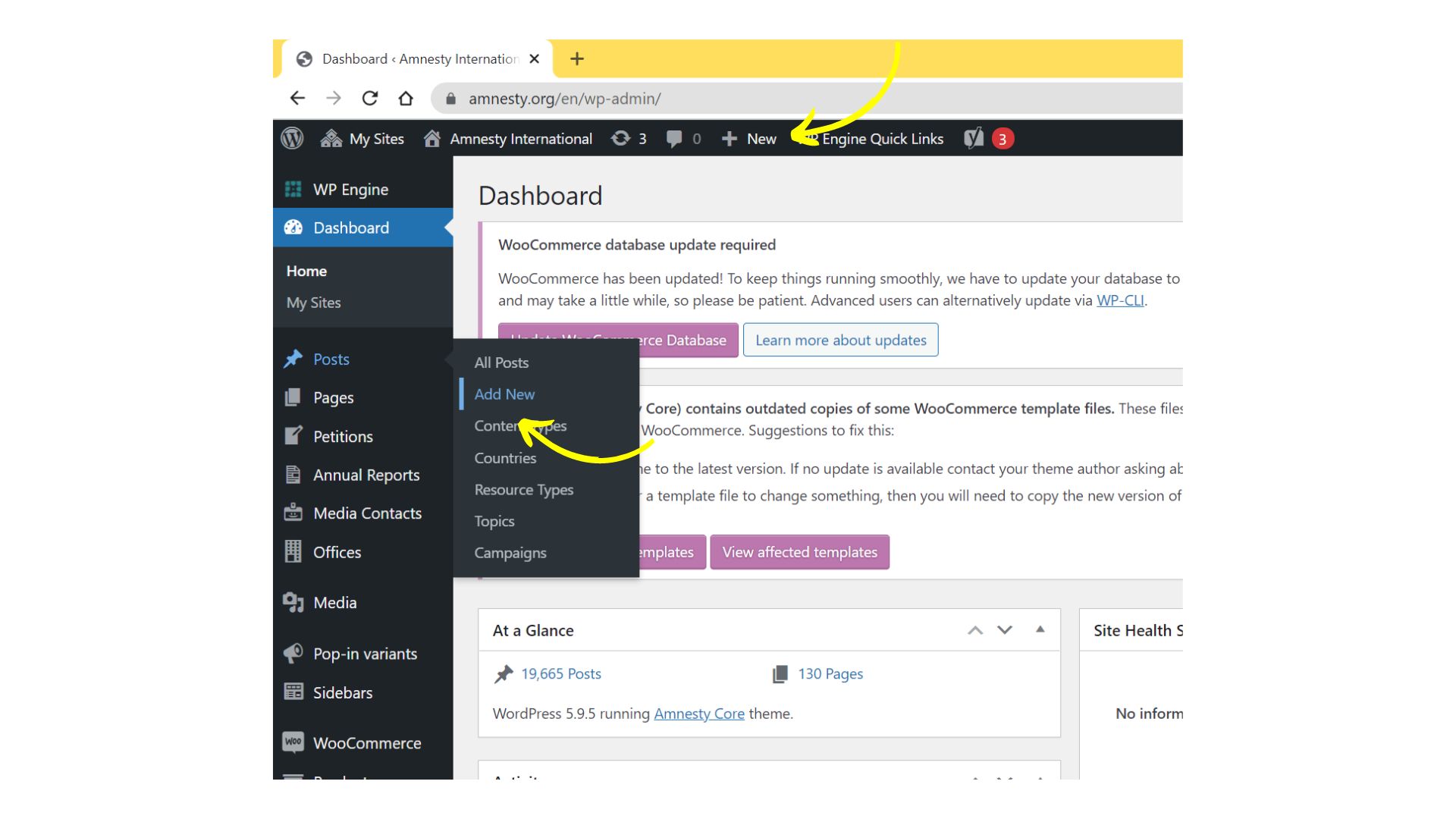
Task: Open Pages in sidebar
Action: click(x=362, y=397)
